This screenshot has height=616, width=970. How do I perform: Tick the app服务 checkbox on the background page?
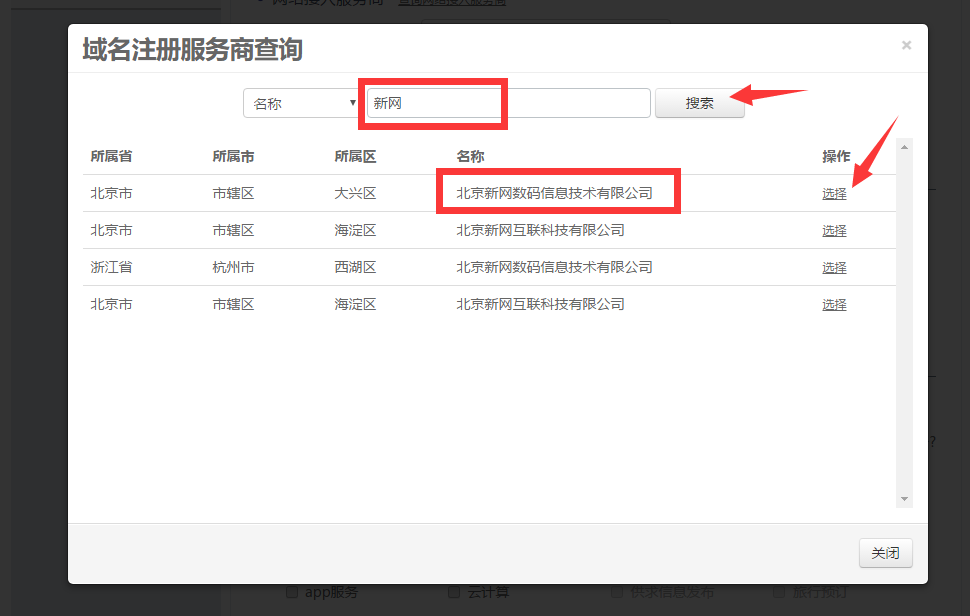[292, 592]
